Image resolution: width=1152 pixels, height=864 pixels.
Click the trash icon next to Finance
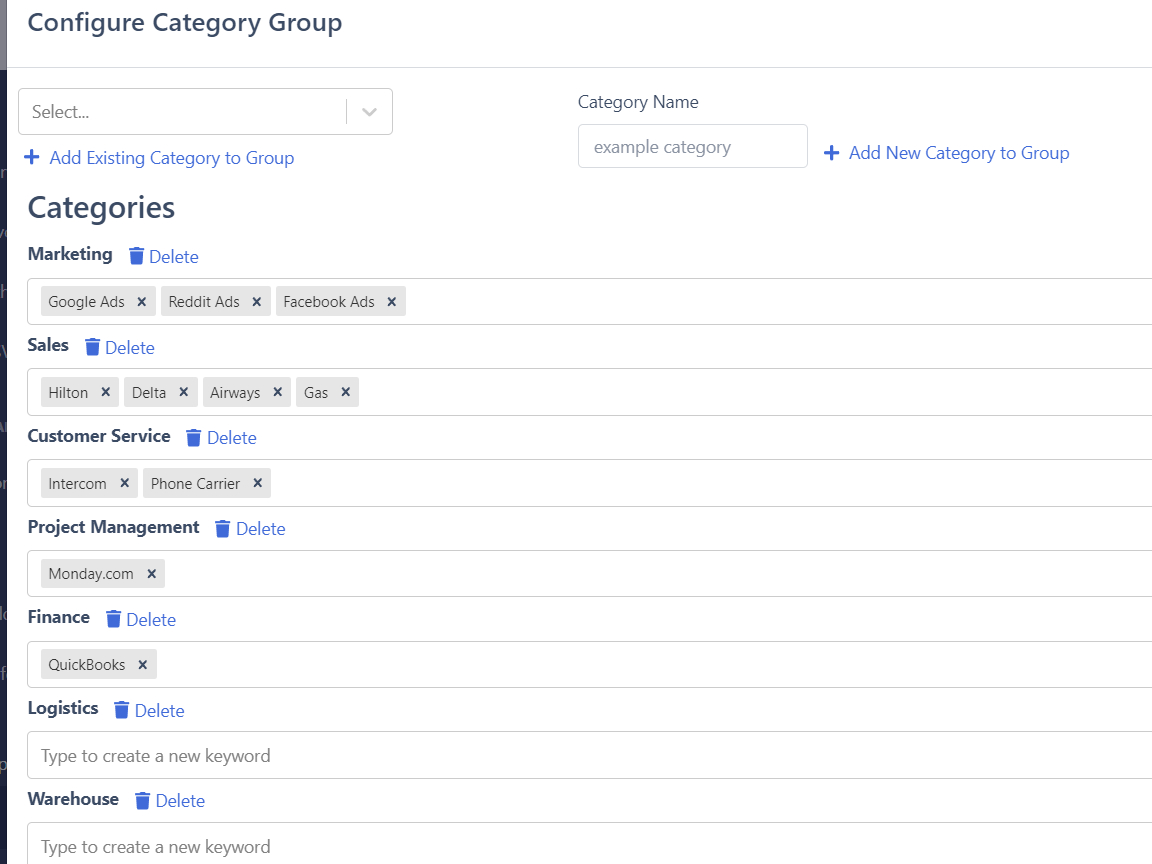(x=114, y=619)
